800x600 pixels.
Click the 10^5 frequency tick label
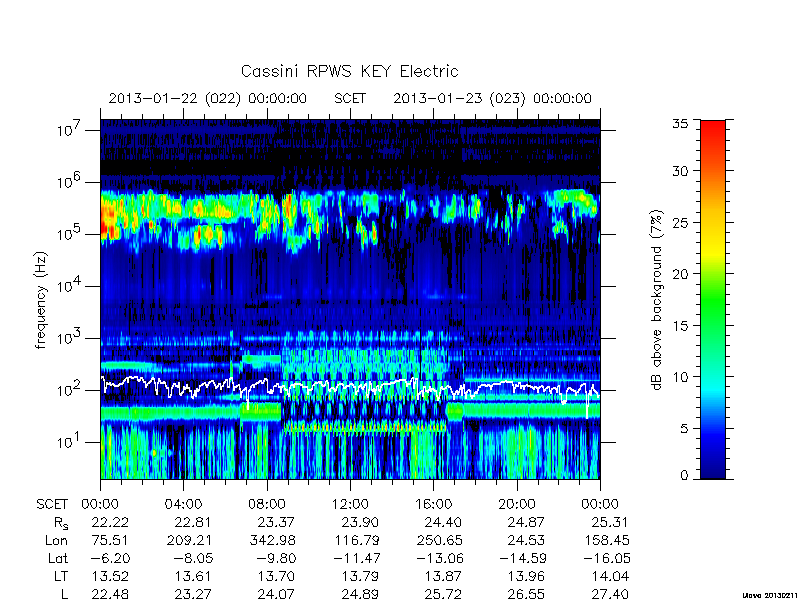coord(68,233)
